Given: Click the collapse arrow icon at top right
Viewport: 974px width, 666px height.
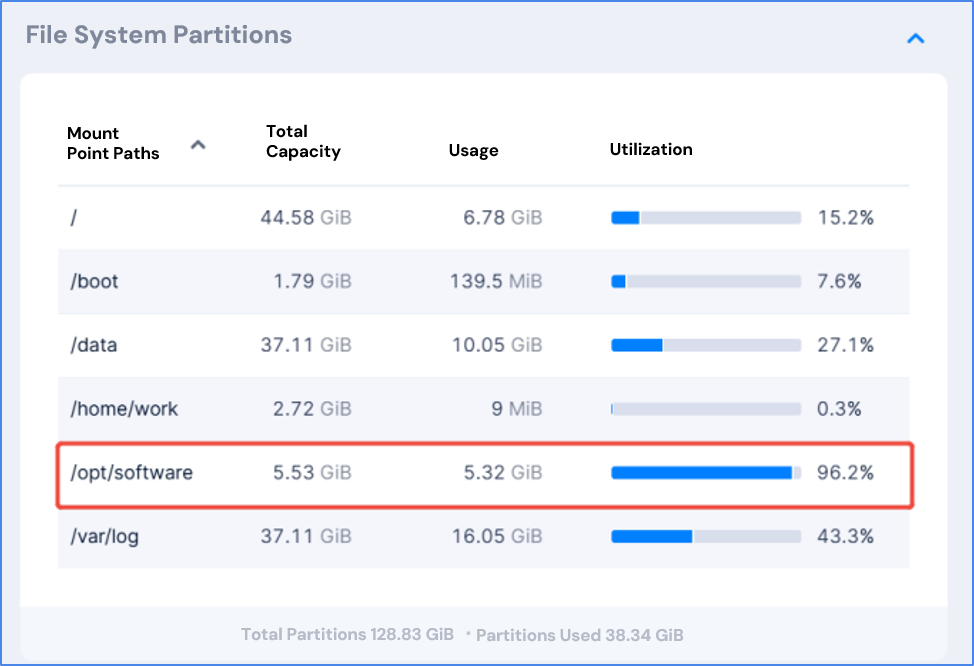Looking at the screenshot, I should point(916,37).
